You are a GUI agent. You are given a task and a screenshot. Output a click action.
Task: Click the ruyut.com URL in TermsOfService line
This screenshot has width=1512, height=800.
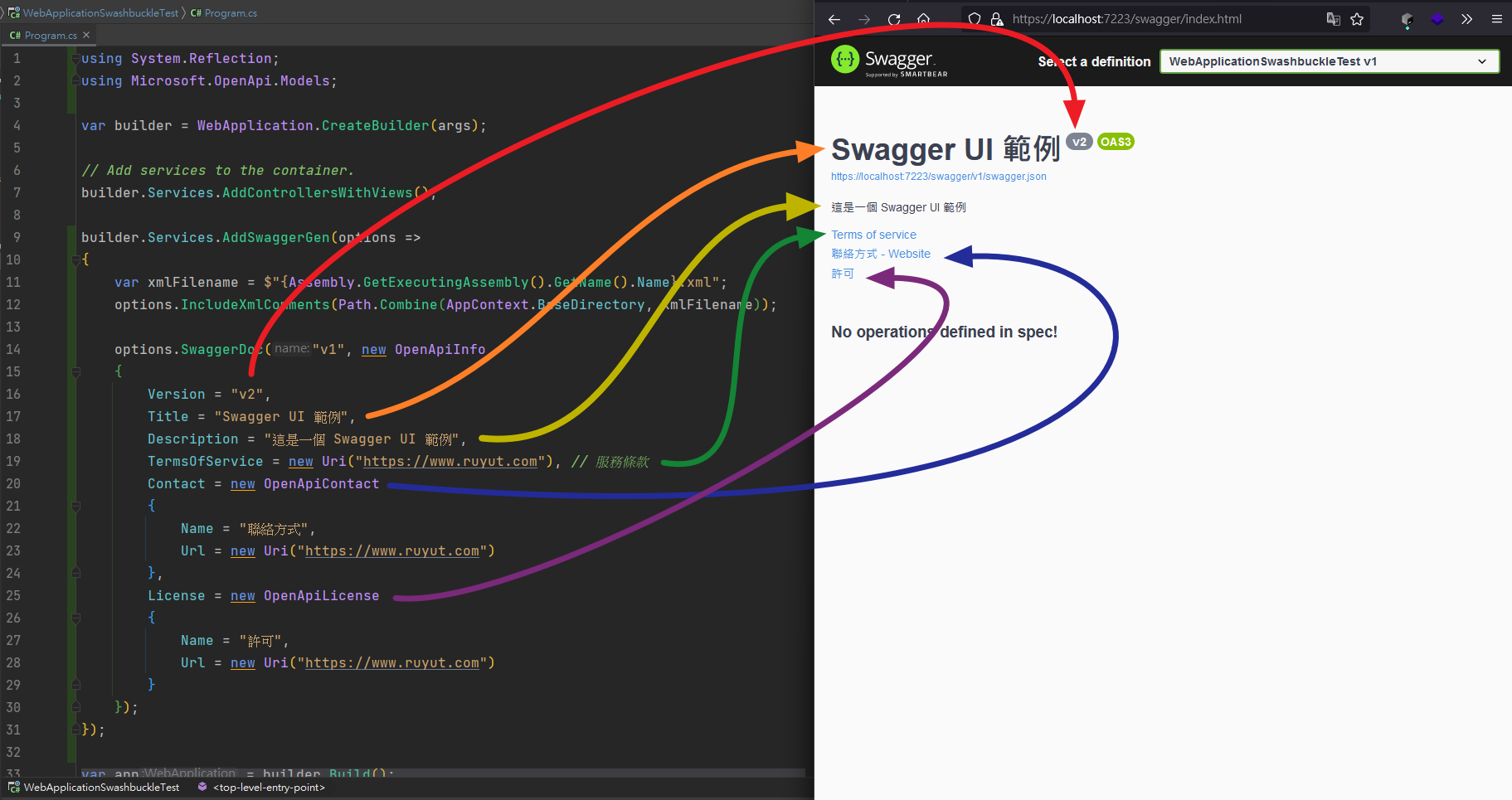pos(450,462)
